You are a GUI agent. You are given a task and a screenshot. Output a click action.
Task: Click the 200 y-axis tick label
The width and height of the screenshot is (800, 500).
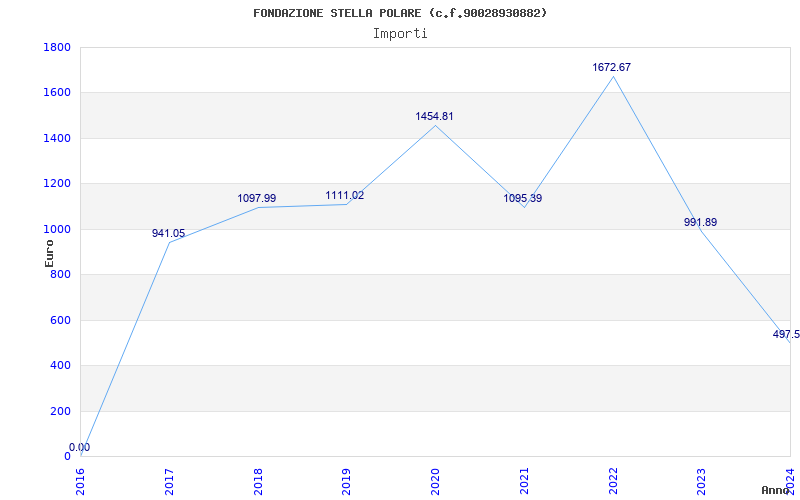(60, 411)
